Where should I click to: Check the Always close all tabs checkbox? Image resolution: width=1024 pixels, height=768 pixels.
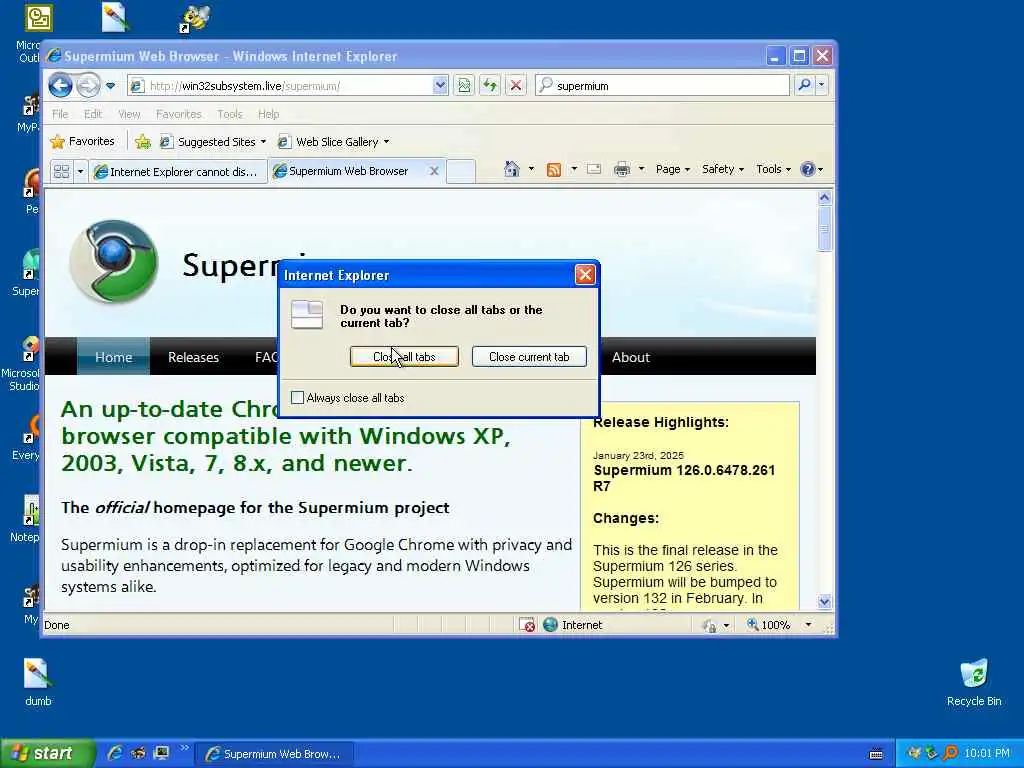pos(297,397)
